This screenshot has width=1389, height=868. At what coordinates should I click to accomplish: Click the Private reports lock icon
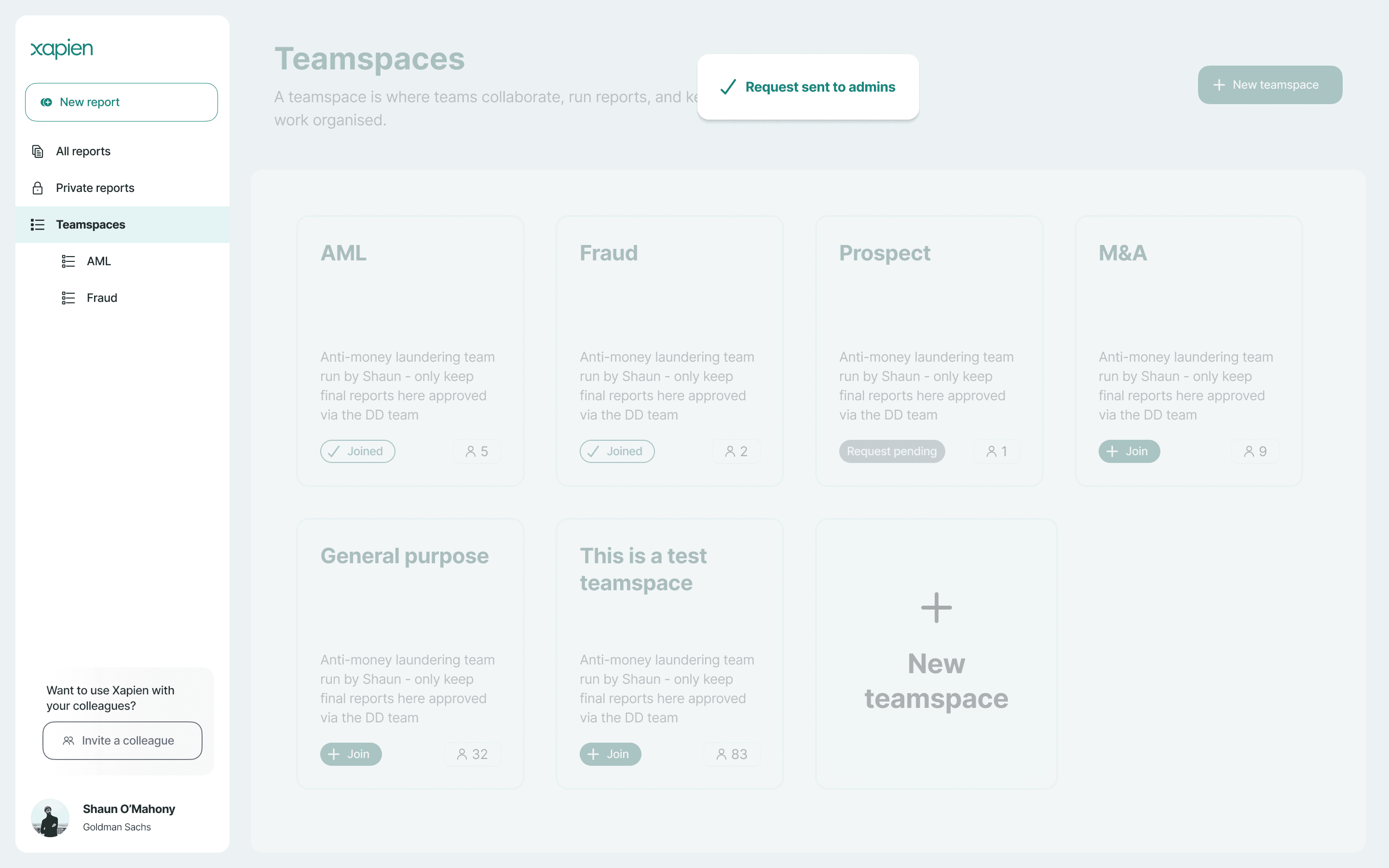pyautogui.click(x=38, y=188)
